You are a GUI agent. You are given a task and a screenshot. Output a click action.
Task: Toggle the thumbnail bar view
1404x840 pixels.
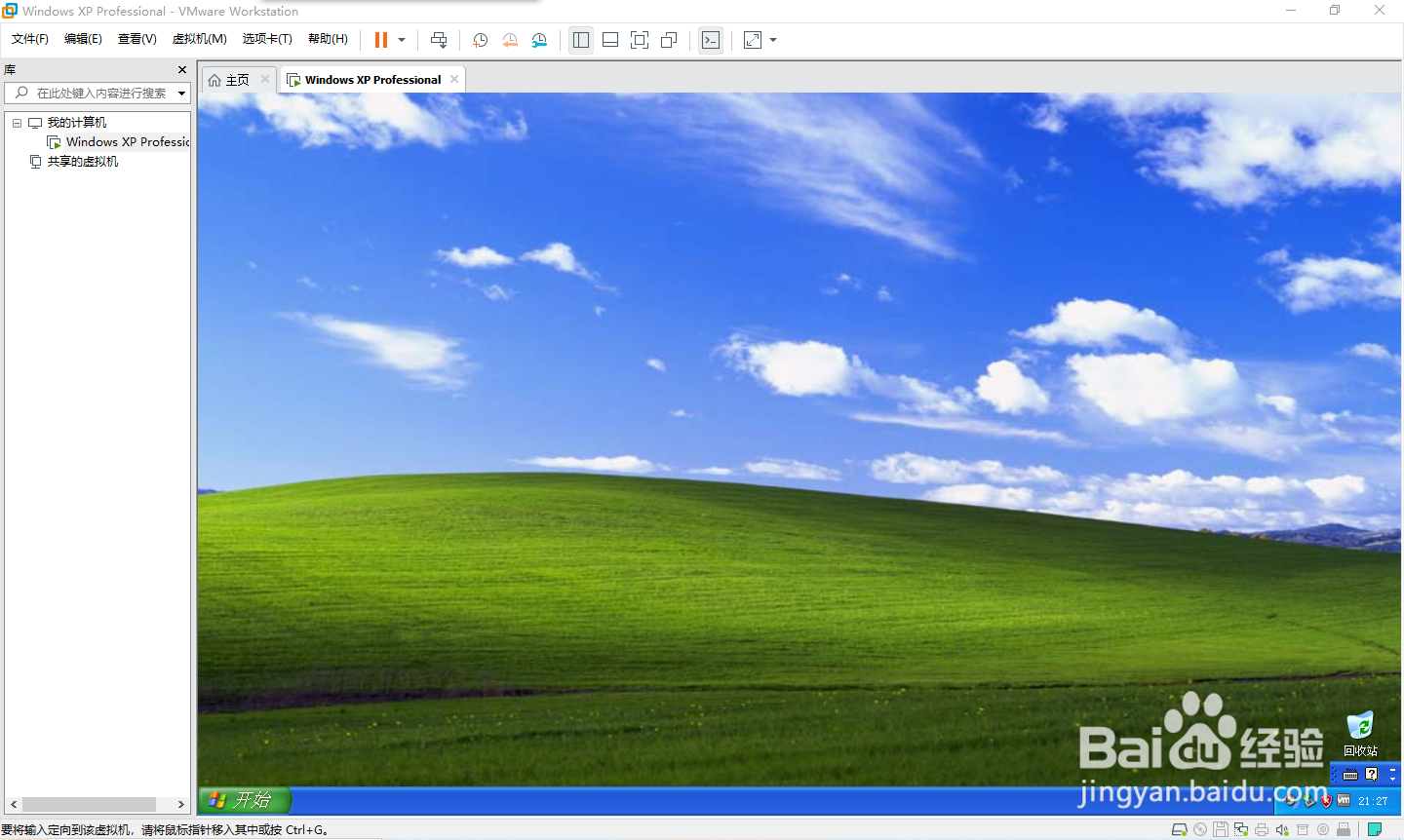(x=610, y=40)
